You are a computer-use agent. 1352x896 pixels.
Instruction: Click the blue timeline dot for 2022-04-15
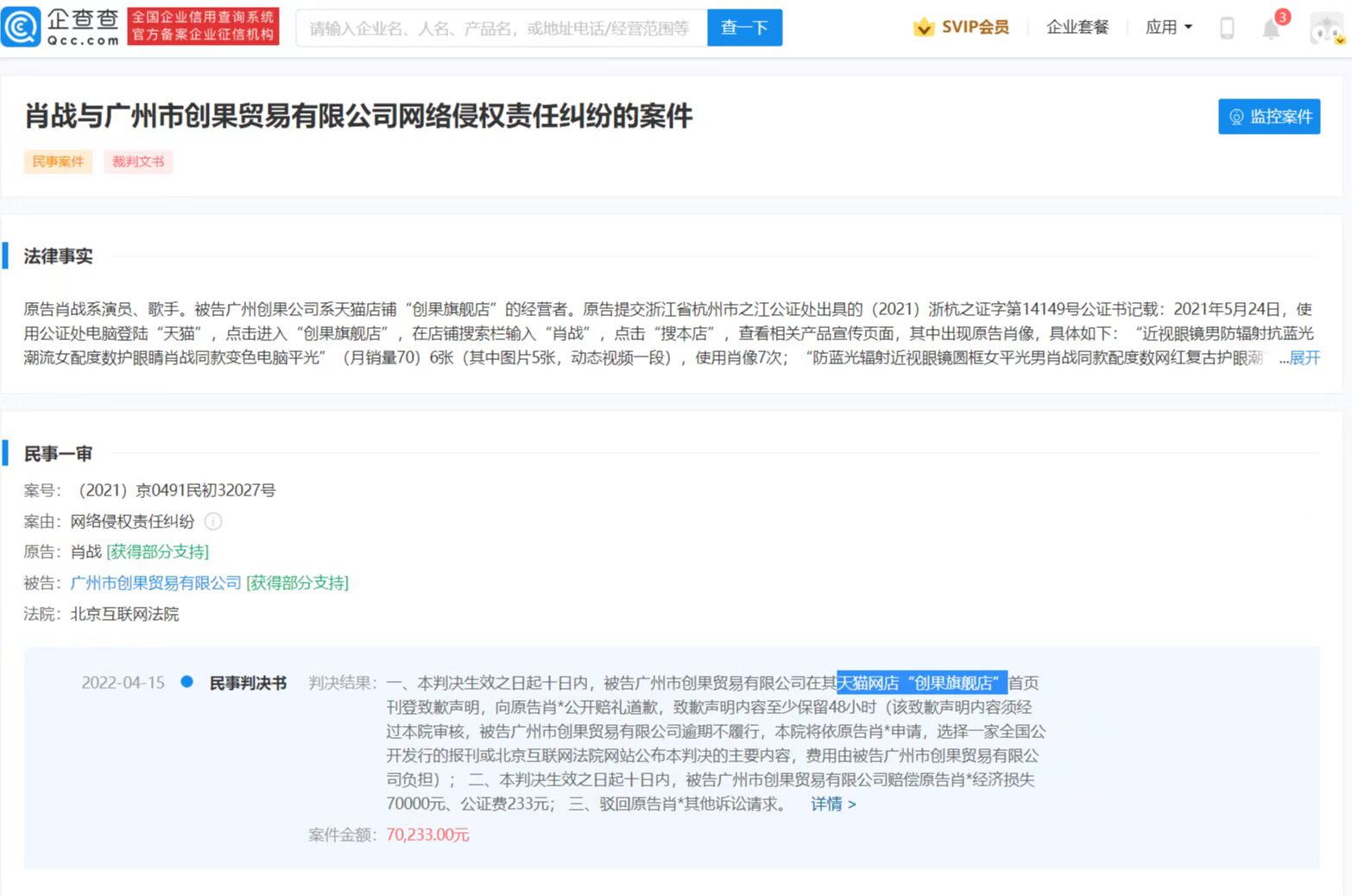pyautogui.click(x=186, y=682)
